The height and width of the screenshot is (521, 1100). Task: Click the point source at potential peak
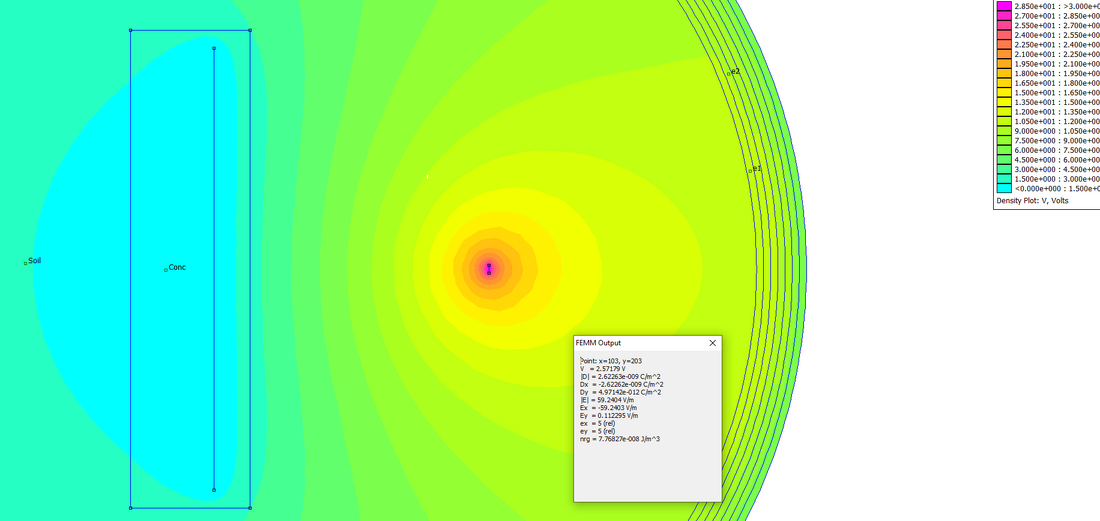[x=489, y=267]
